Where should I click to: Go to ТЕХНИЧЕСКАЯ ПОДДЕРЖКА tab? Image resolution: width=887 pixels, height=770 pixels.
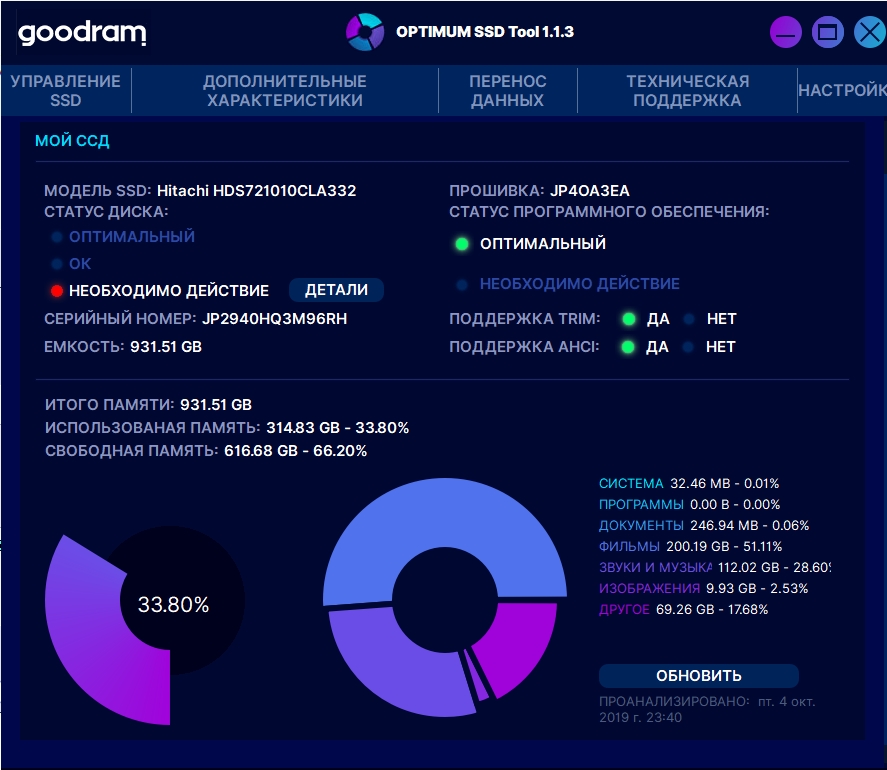tap(687, 91)
